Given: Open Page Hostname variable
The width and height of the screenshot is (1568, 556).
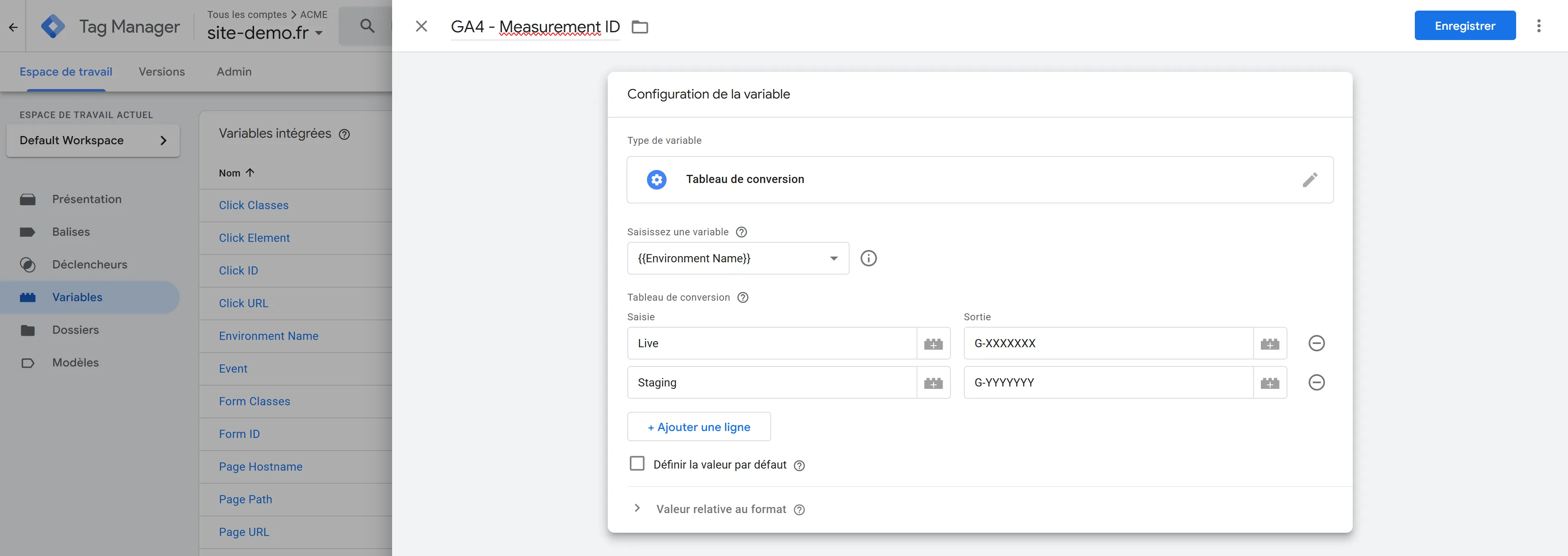Looking at the screenshot, I should [261, 467].
